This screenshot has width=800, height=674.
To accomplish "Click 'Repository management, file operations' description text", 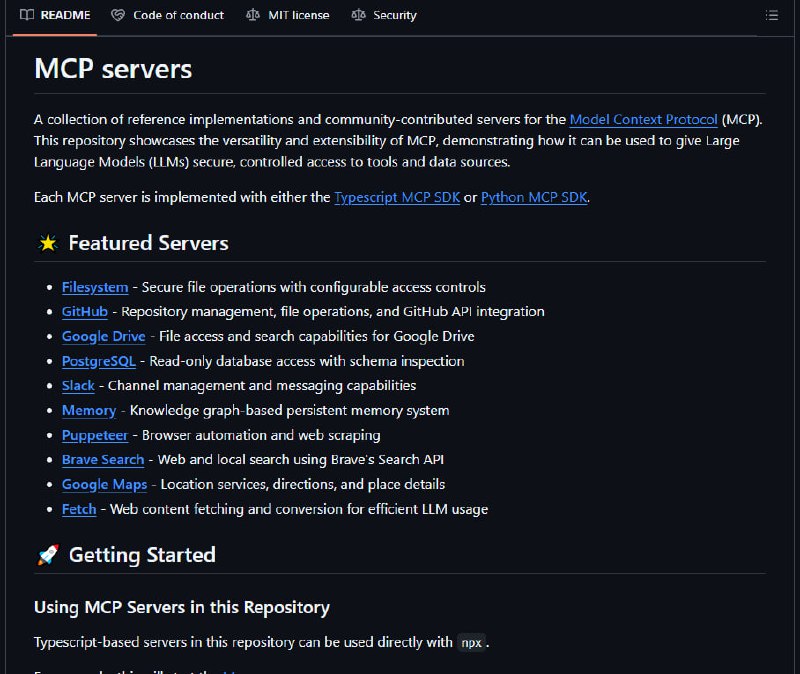I will tap(333, 312).
